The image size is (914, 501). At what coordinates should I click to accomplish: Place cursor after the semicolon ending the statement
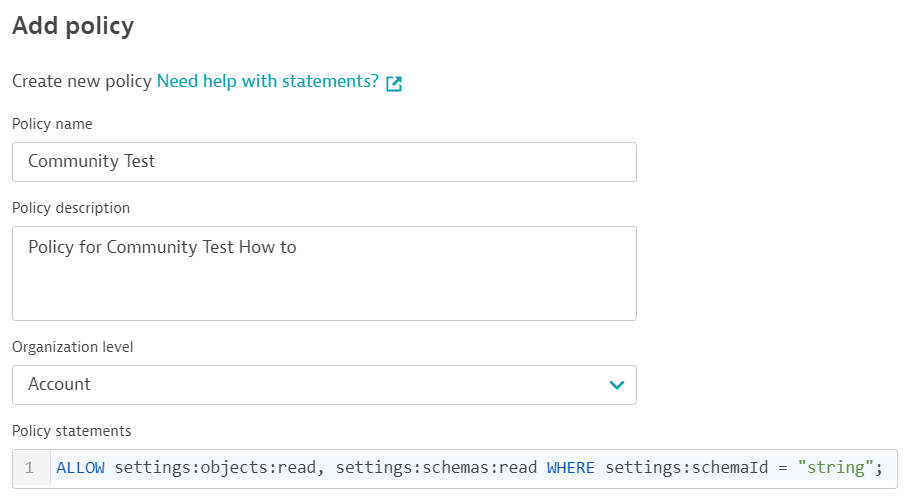885,468
